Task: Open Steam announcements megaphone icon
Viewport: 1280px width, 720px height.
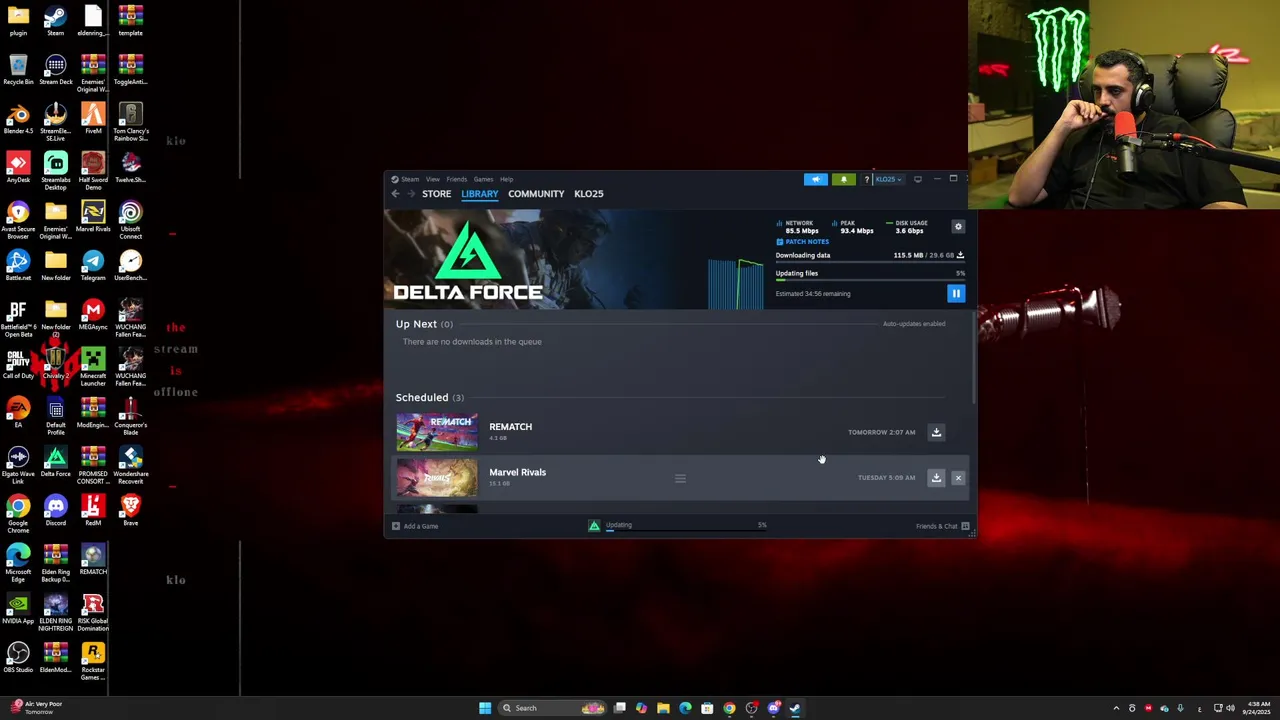Action: click(816, 179)
